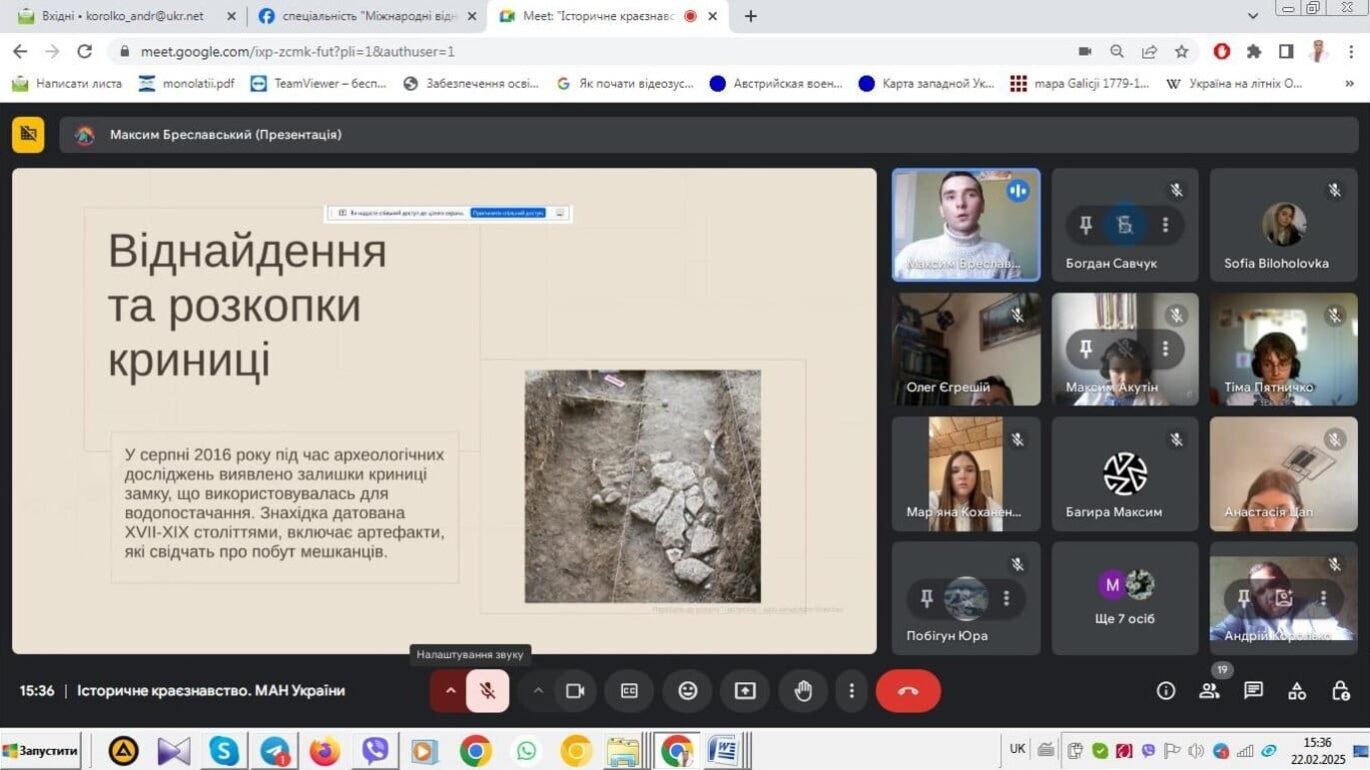1370x770 pixels.
Task: Click the well excavation photo on slide
Action: coord(642,486)
